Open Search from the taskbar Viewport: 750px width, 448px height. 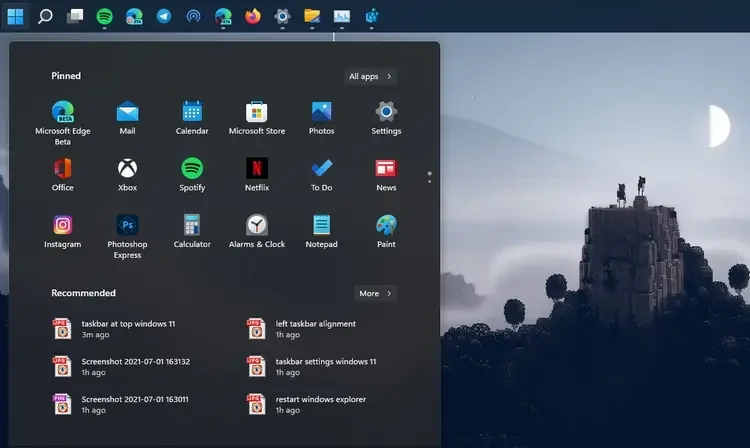(x=45, y=16)
